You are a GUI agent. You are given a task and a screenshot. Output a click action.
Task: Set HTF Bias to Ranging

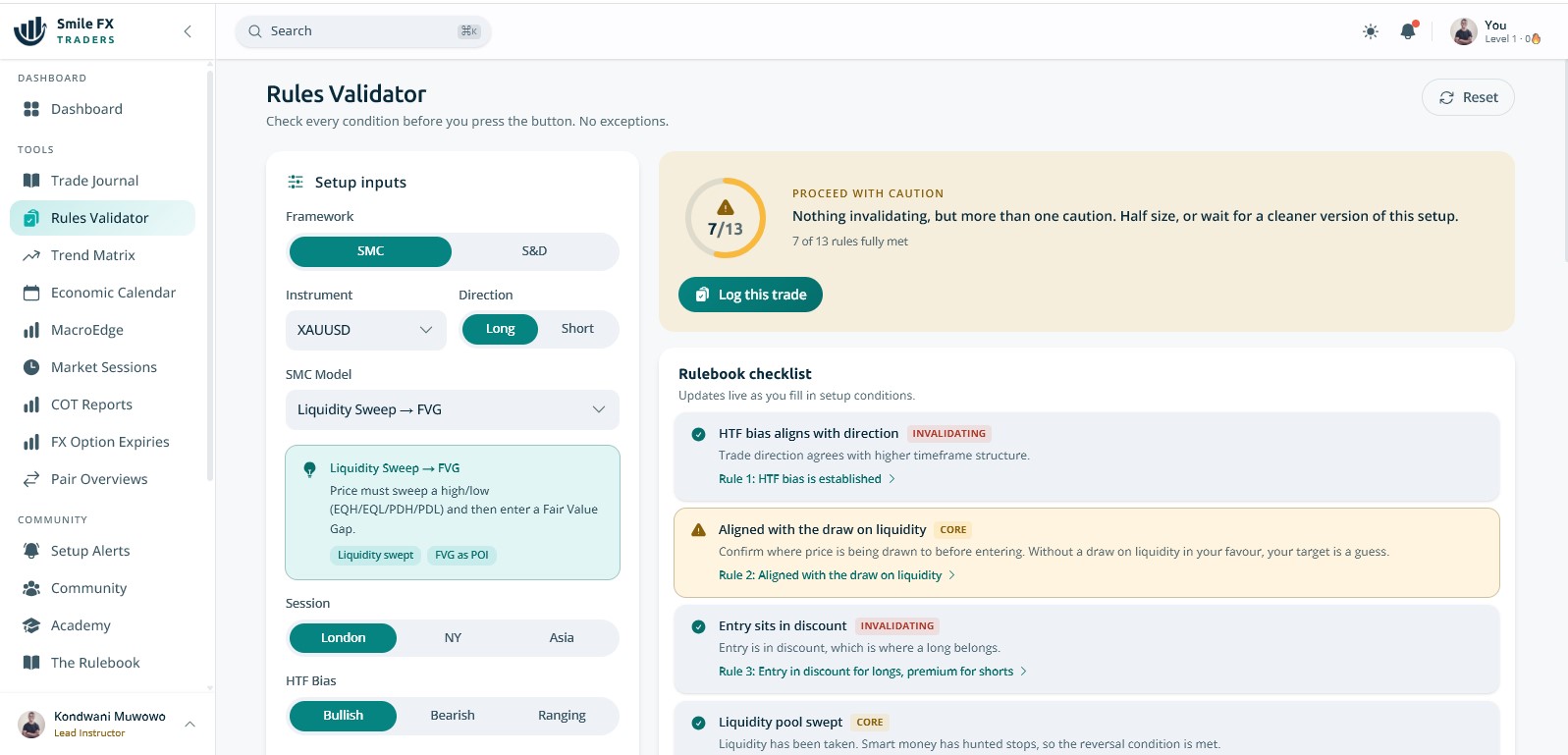(562, 716)
